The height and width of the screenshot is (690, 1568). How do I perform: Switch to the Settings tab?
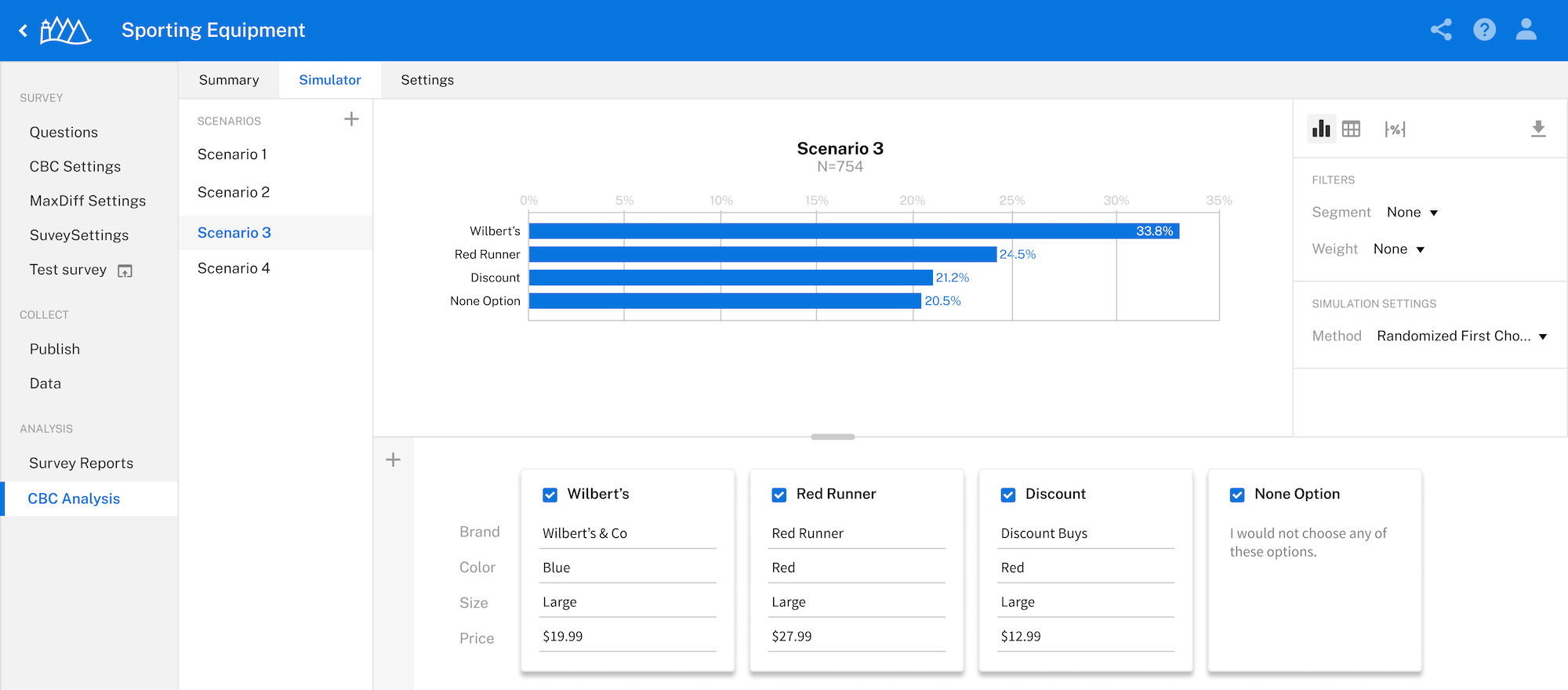(427, 80)
